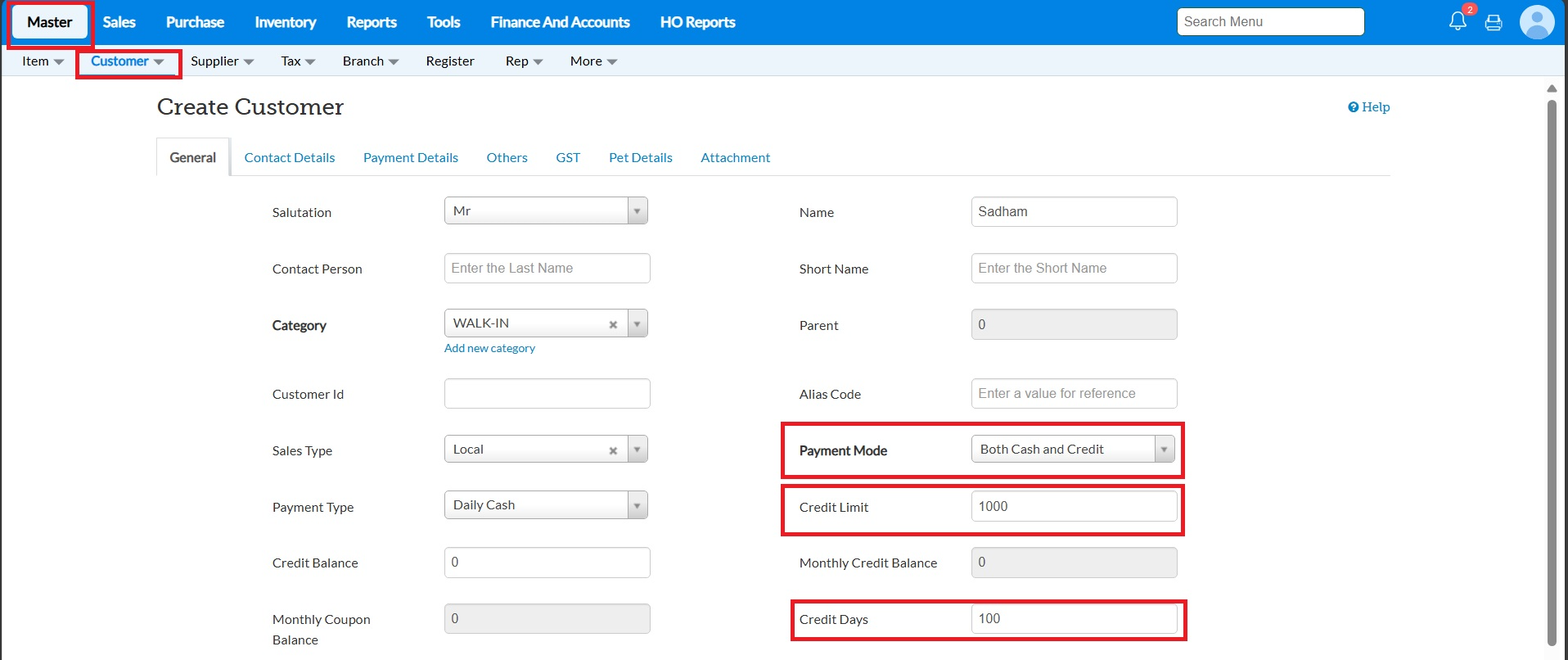The width and height of the screenshot is (1568, 660).
Task: Click the Short Name text field
Action: (x=1073, y=269)
